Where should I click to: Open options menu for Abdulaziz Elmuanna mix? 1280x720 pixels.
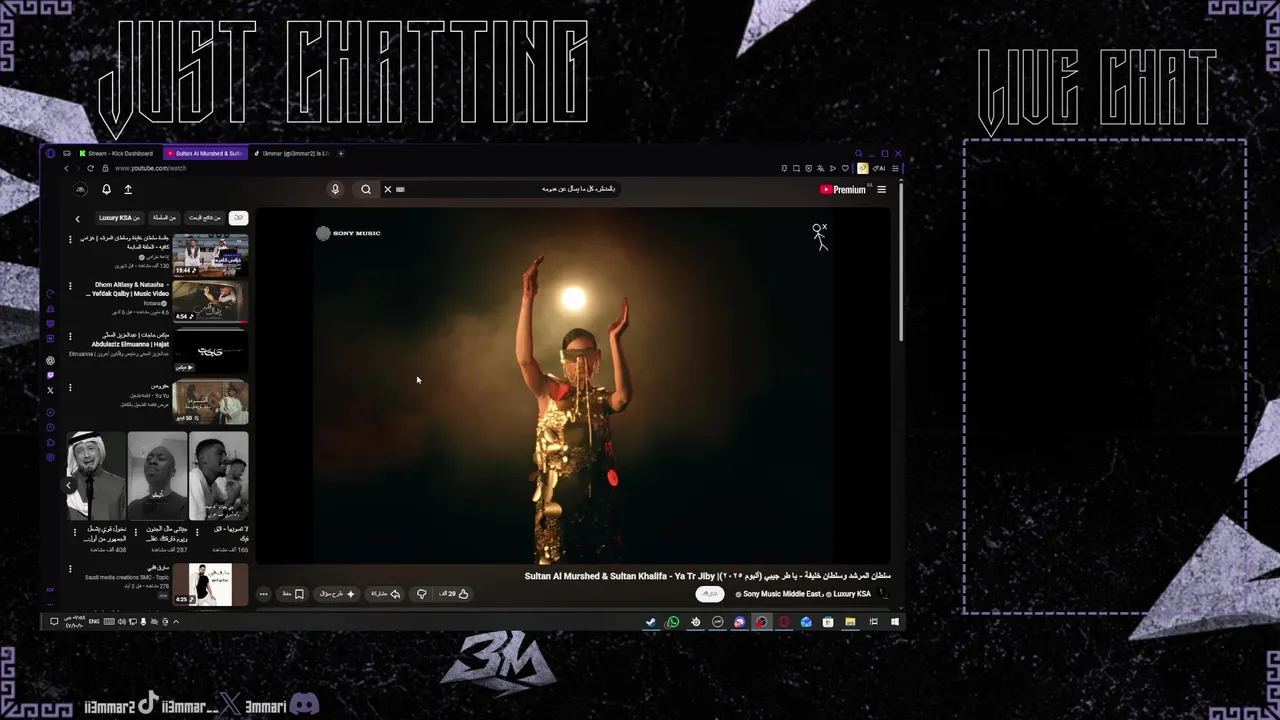(70, 337)
